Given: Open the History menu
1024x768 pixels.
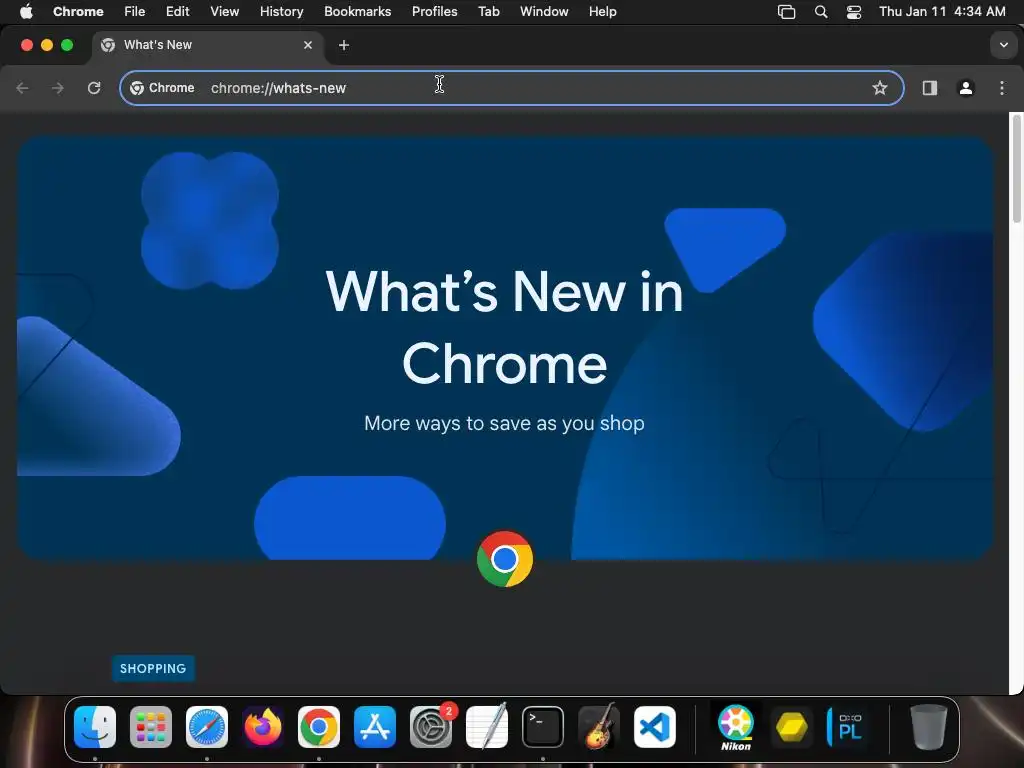Looking at the screenshot, I should pos(281,12).
